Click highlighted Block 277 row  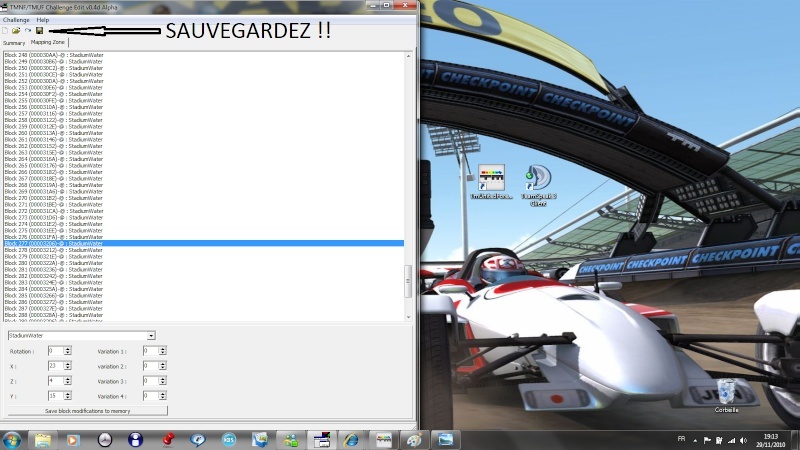(x=204, y=244)
